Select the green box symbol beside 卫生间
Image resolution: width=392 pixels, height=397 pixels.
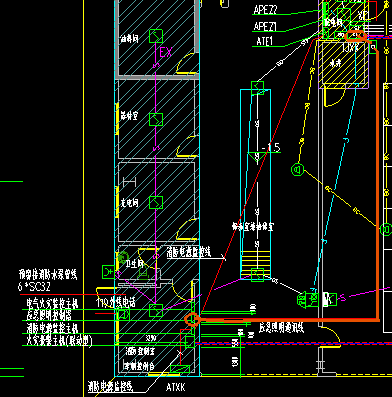(x=108, y=272)
